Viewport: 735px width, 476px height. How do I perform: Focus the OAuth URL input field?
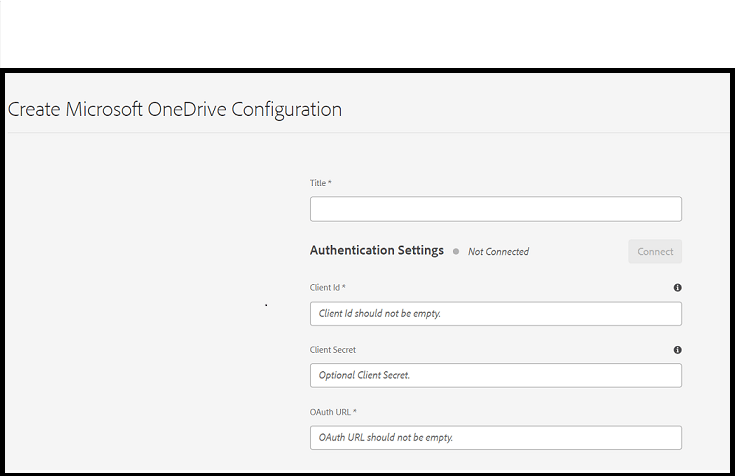(495, 438)
